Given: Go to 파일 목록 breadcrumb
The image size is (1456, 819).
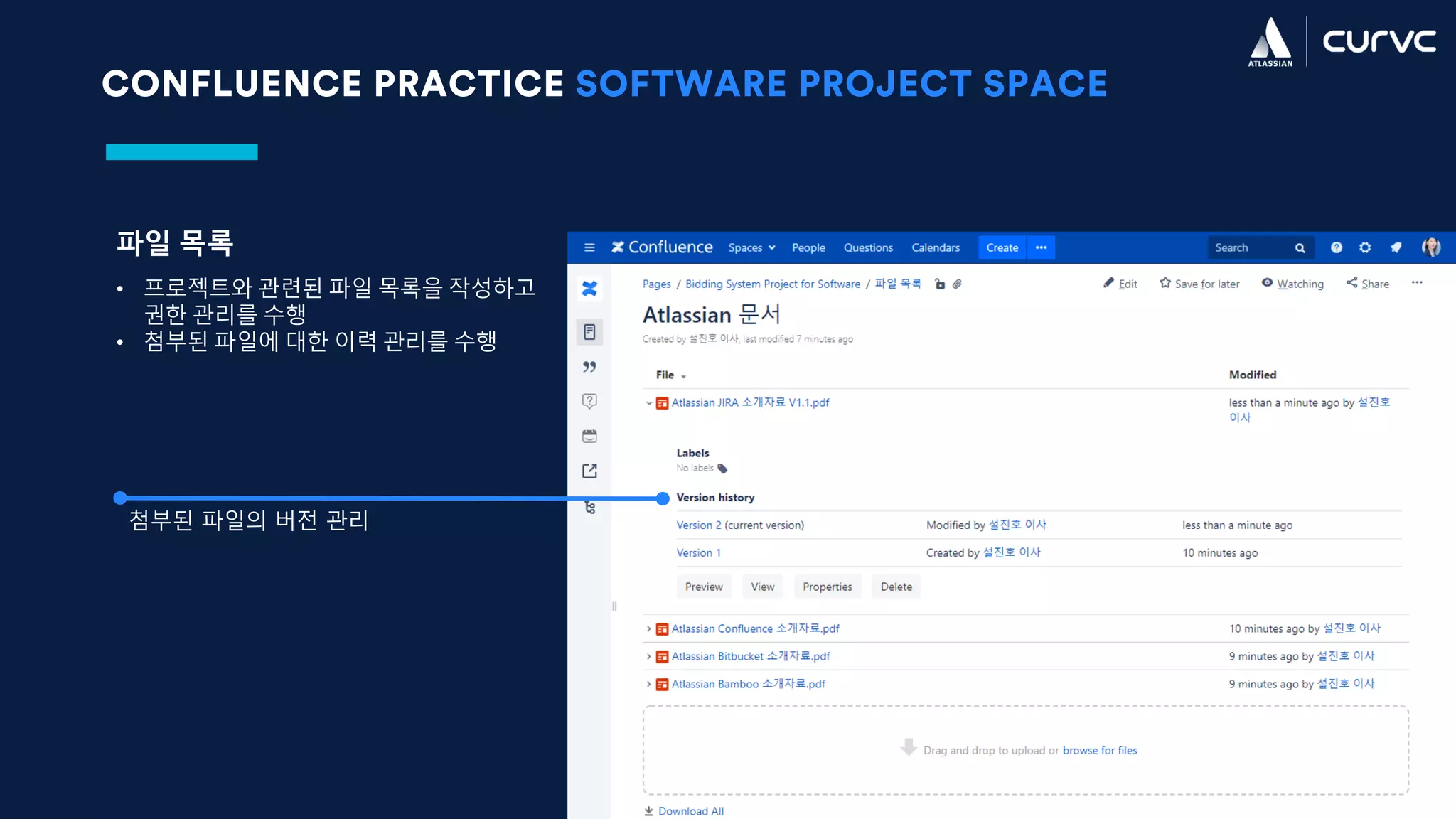Looking at the screenshot, I should [898, 284].
